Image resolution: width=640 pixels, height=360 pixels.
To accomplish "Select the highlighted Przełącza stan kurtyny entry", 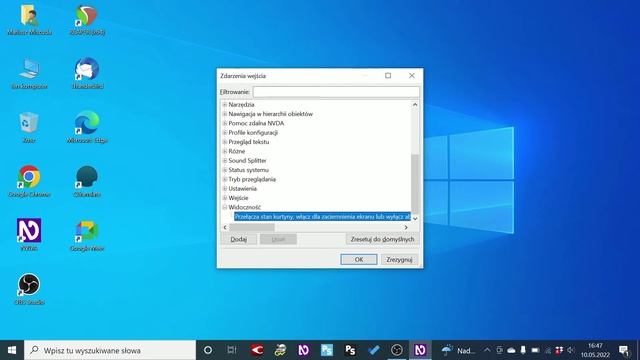I will pyautogui.click(x=322, y=217).
